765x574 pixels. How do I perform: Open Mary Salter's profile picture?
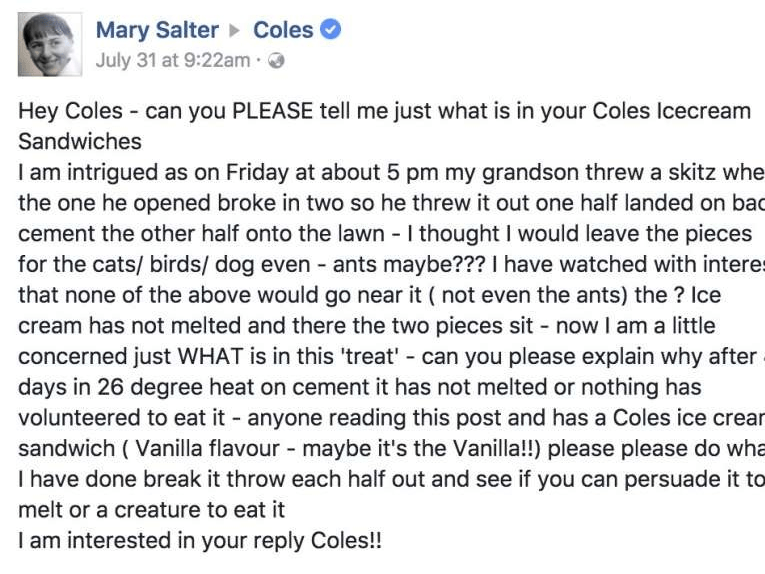coord(50,44)
